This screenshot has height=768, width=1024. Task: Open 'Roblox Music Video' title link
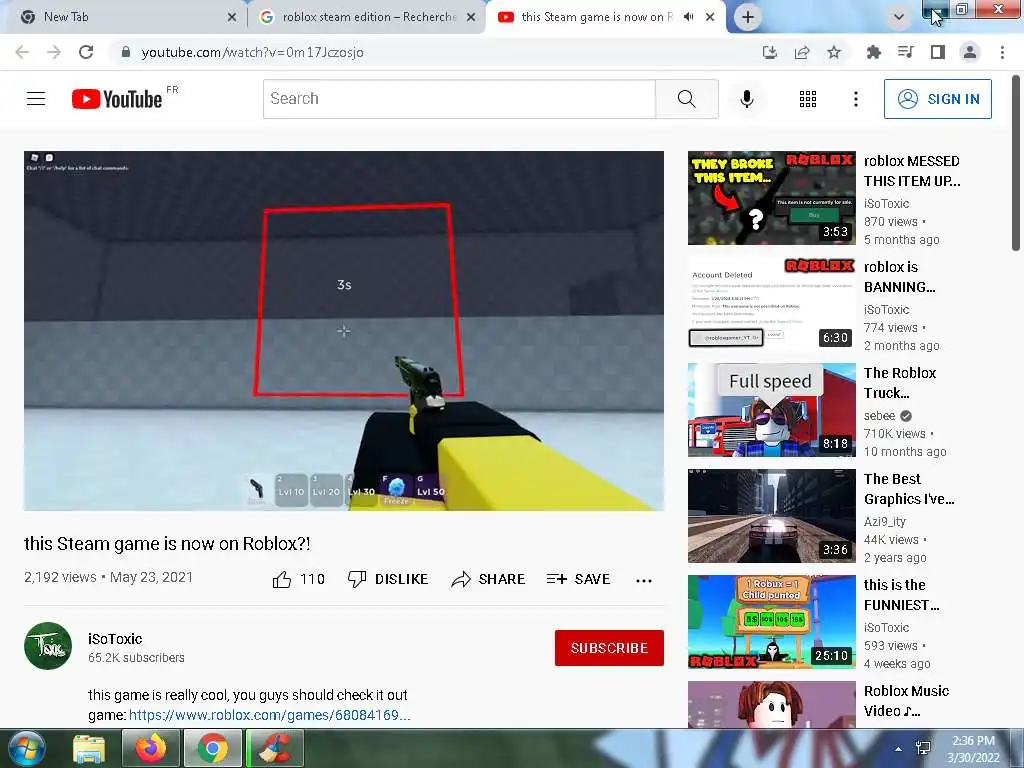click(x=906, y=701)
